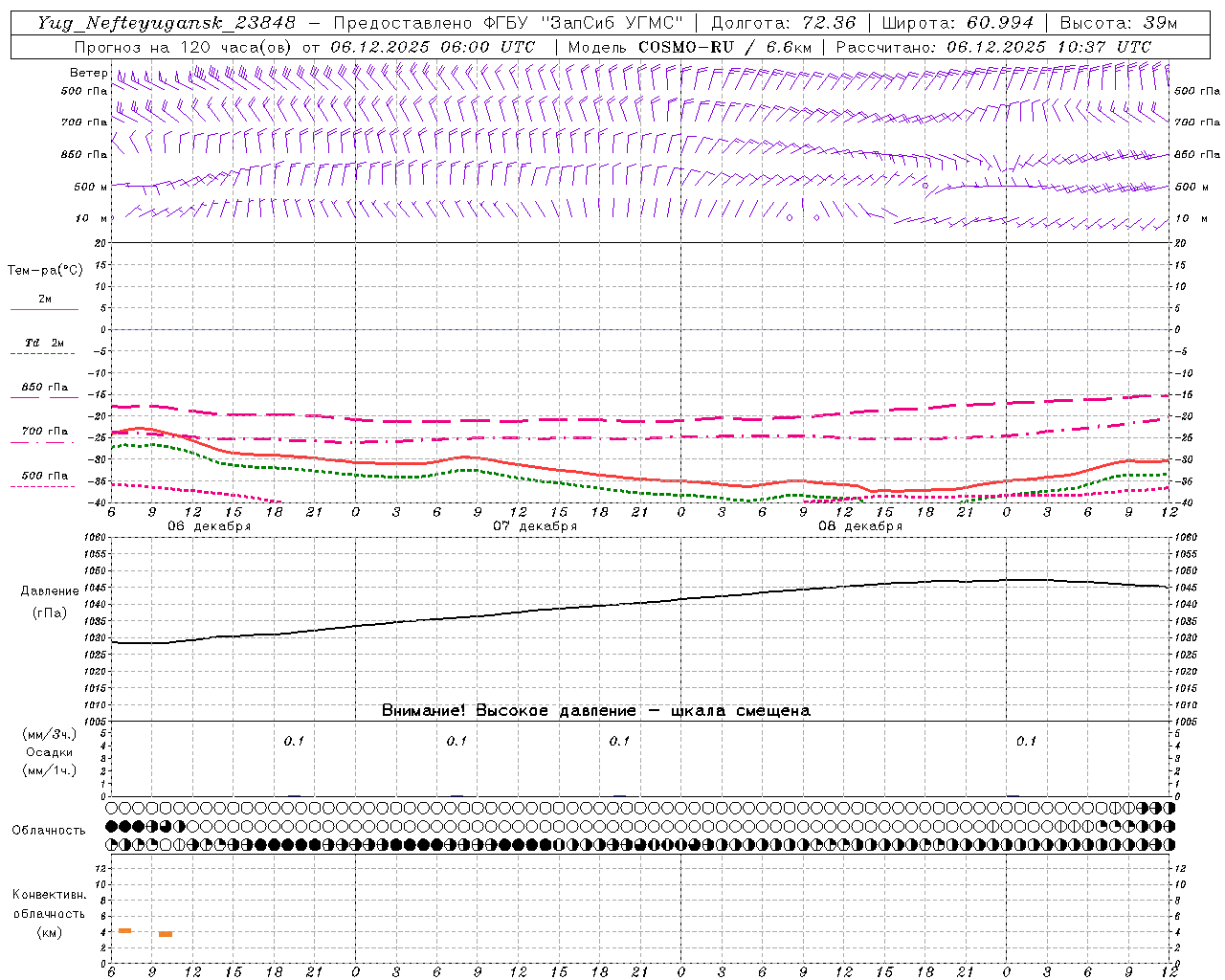Click '500 гПа' entry in temperature legend
This screenshot has width=1225, height=980.
coord(45,476)
